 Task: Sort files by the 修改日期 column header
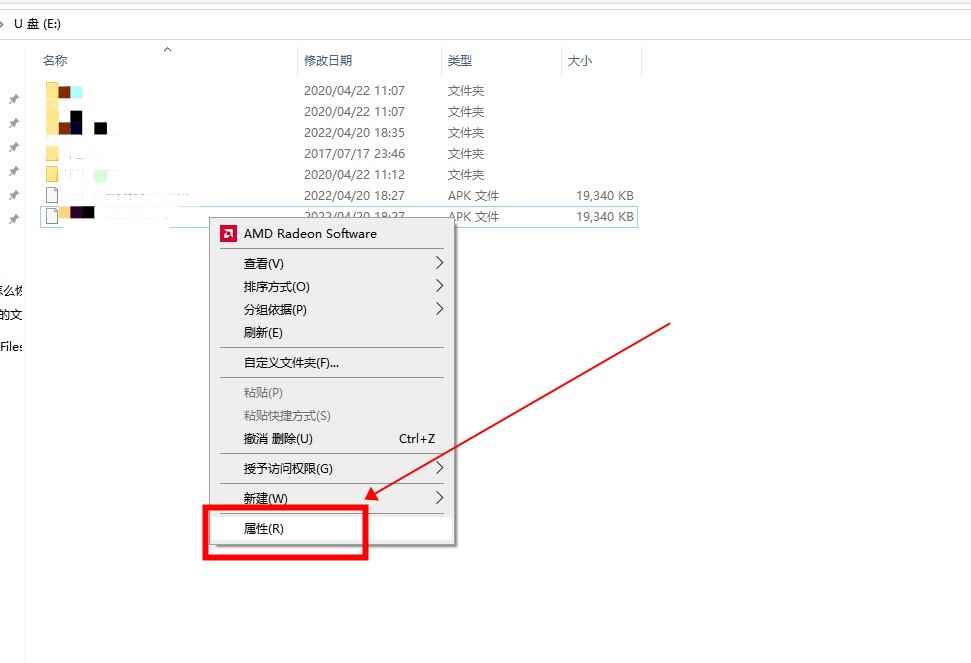[327, 60]
